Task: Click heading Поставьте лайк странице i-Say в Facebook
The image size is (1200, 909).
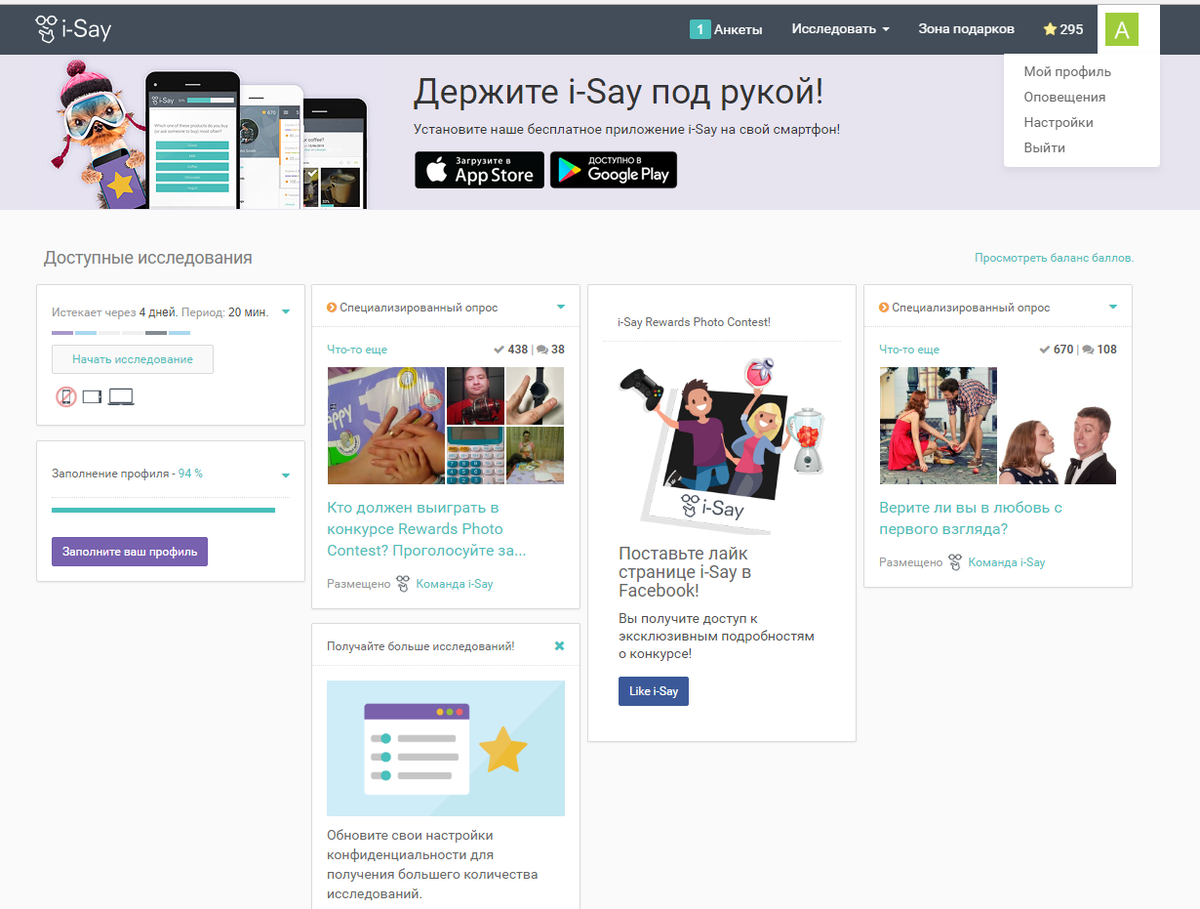Action: pos(685,572)
